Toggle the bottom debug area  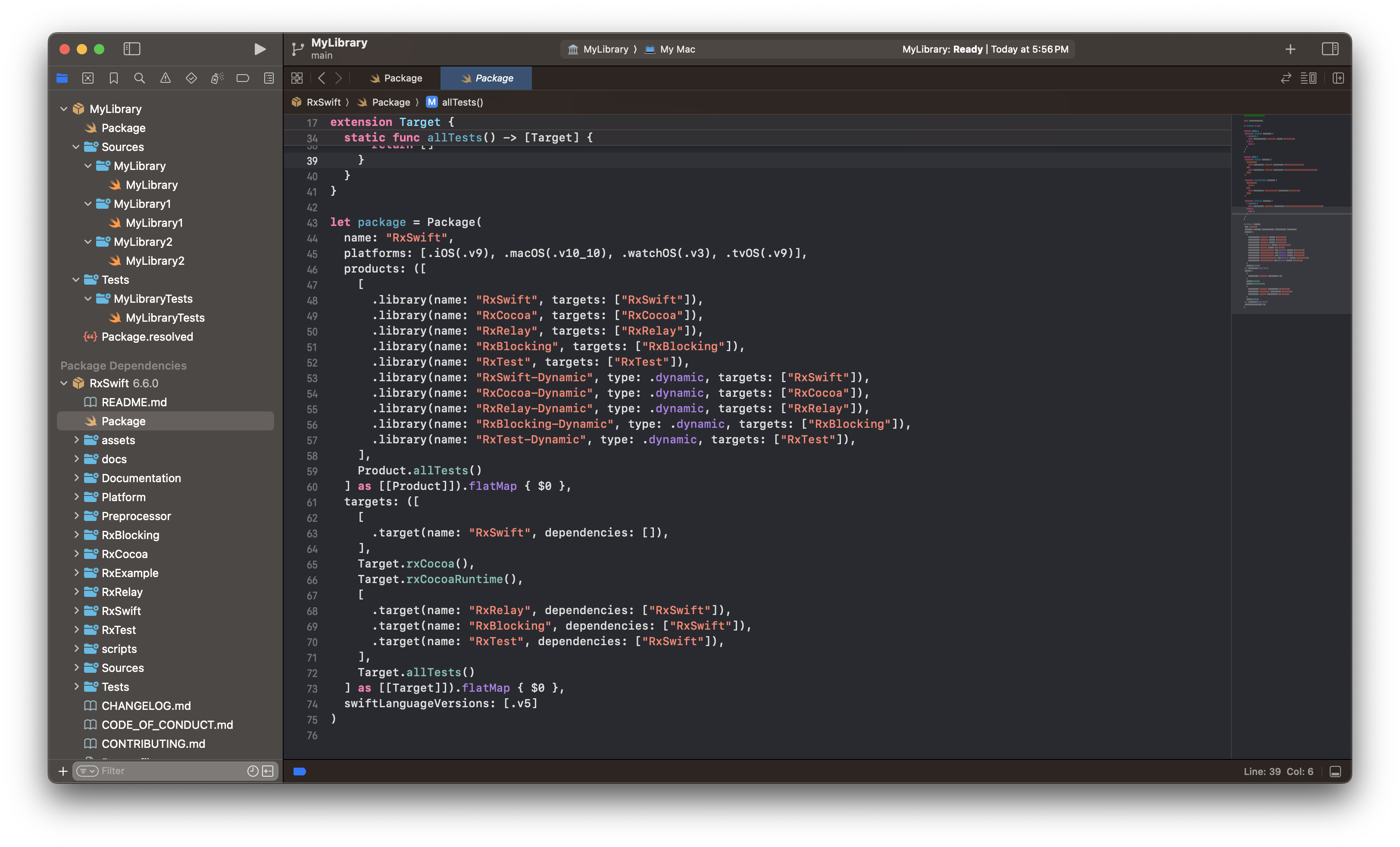click(x=1335, y=772)
